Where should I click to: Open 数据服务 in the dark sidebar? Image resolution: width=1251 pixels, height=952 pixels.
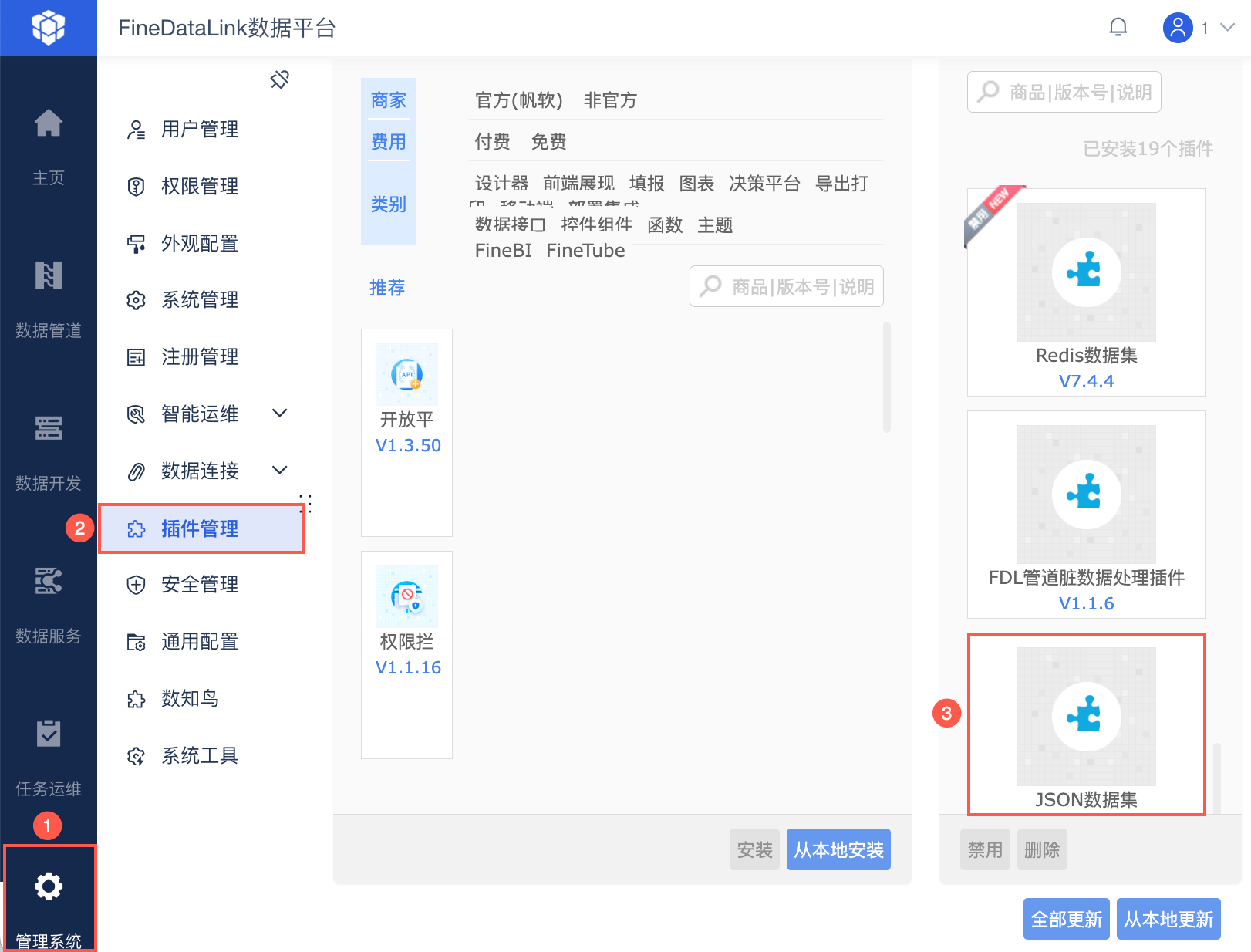coord(48,605)
